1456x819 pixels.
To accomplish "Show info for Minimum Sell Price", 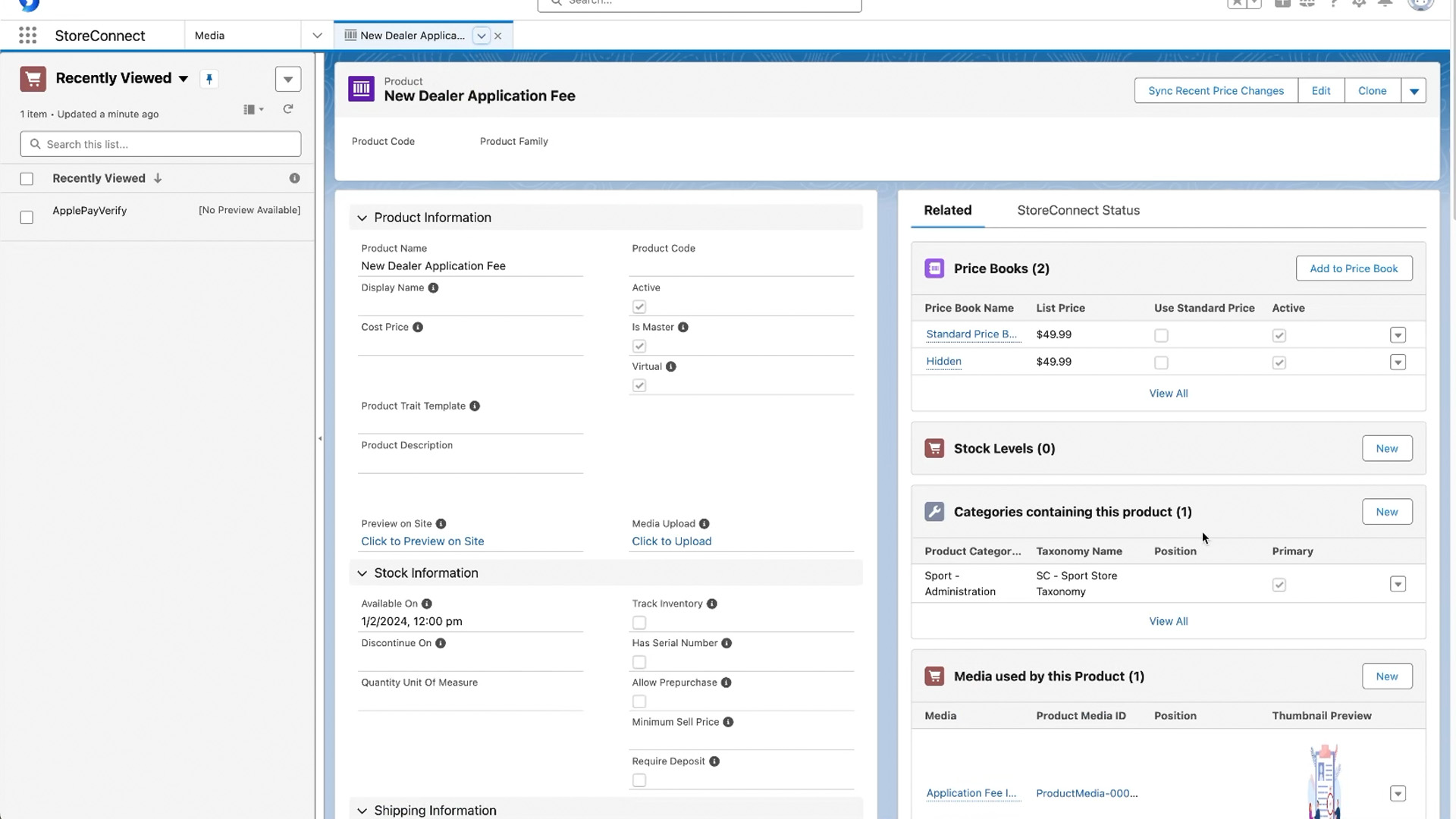I will point(728,723).
